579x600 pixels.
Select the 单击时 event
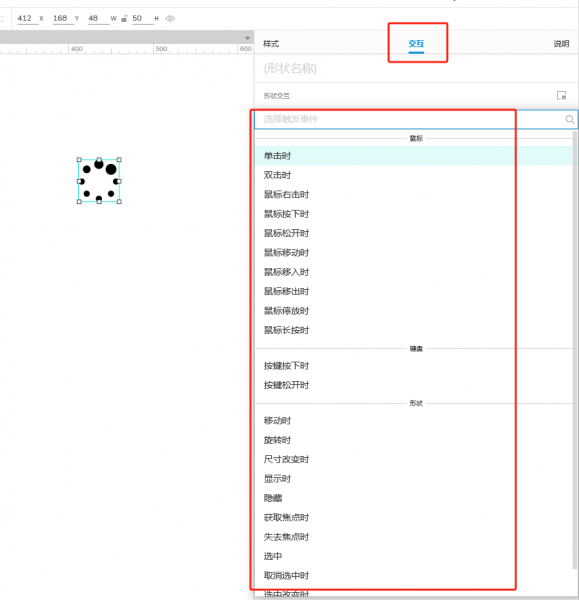(x=413, y=156)
